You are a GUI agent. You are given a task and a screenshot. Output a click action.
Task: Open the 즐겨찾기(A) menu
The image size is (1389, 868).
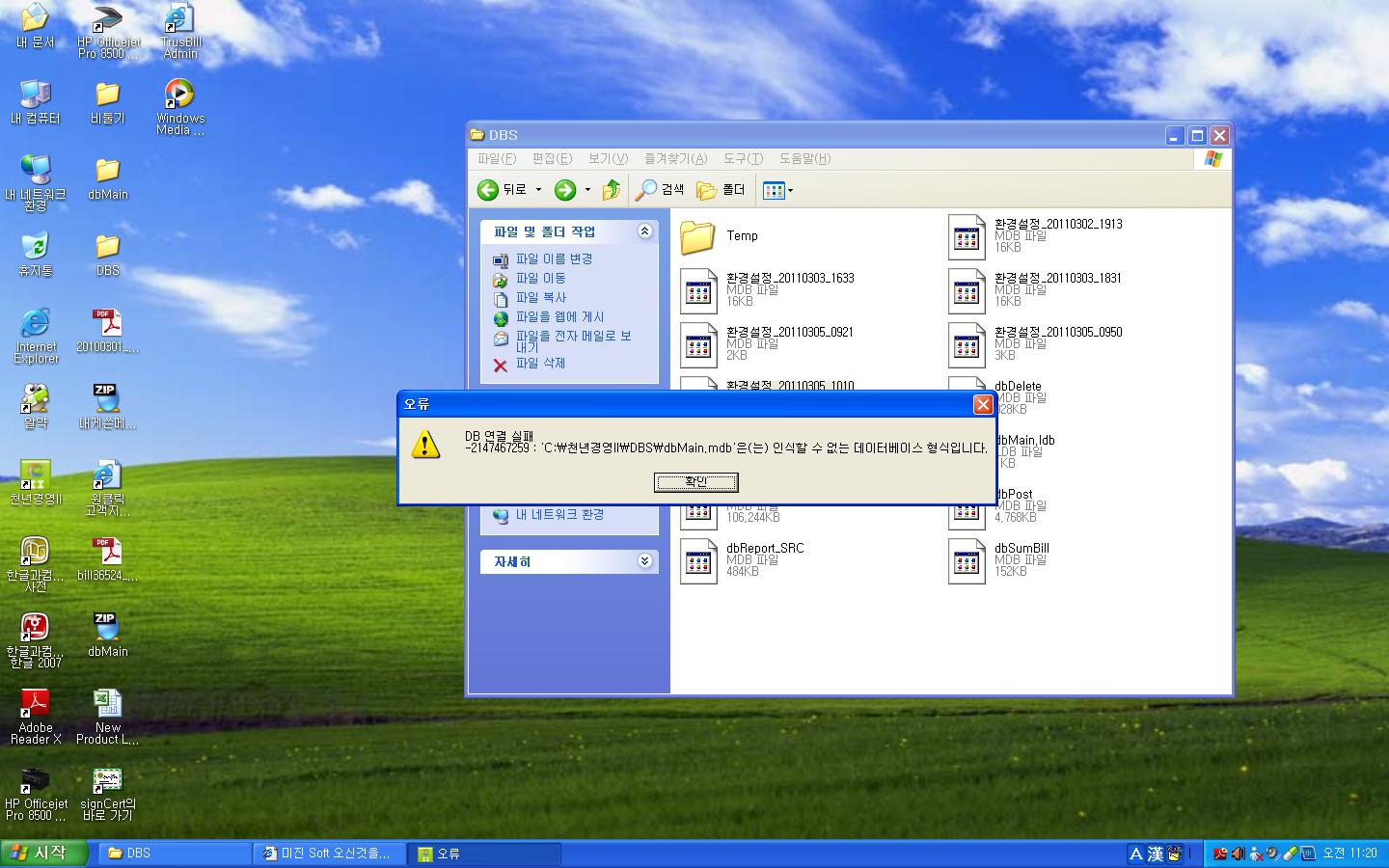[675, 158]
